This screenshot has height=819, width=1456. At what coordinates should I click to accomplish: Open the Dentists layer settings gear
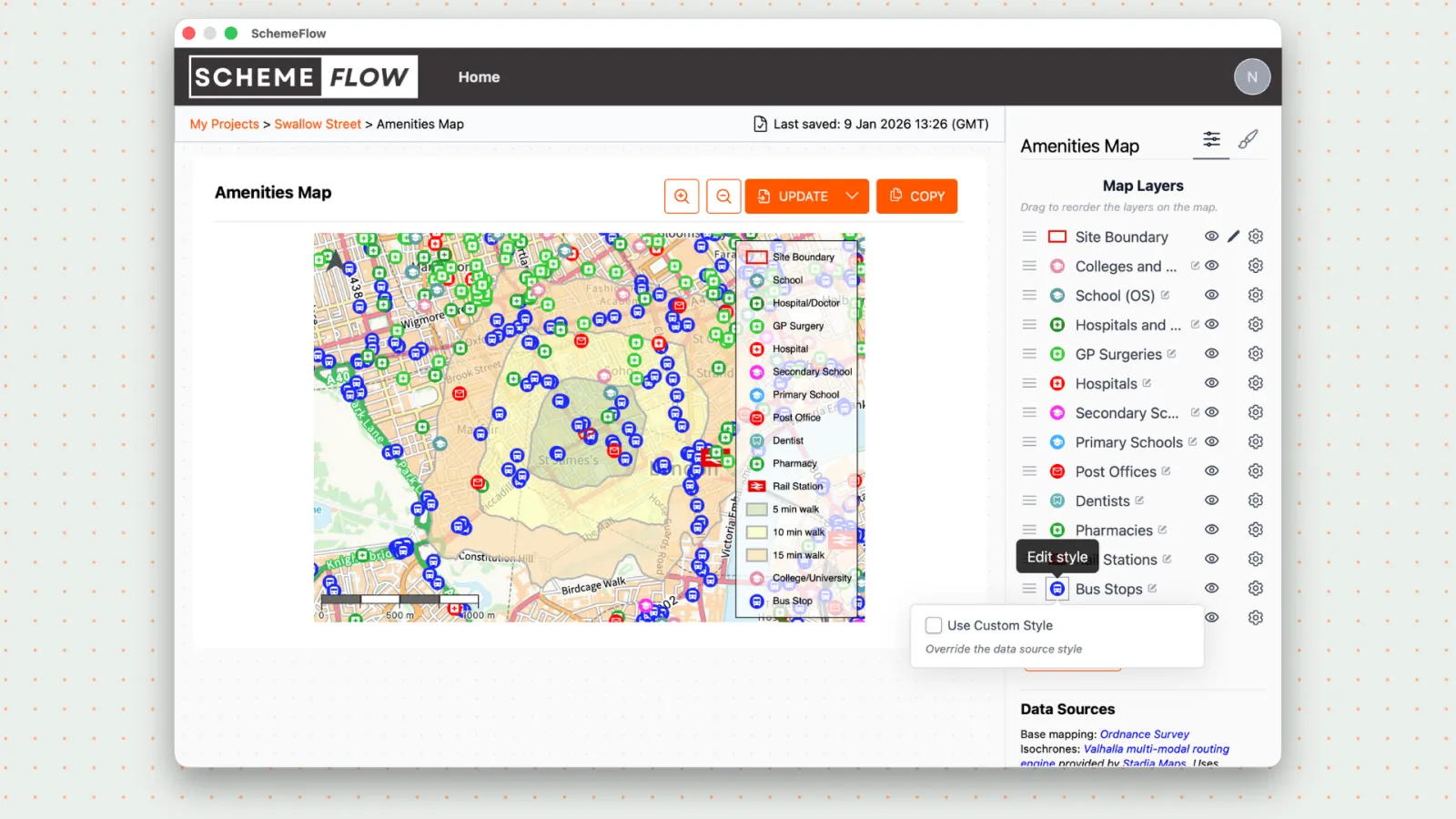(x=1256, y=500)
